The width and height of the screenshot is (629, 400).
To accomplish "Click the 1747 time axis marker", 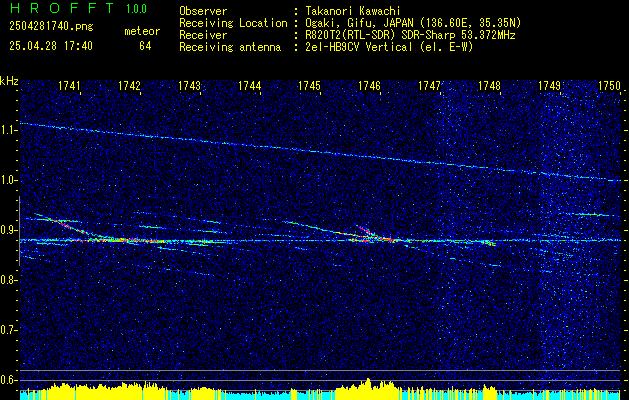I will 429,86.
